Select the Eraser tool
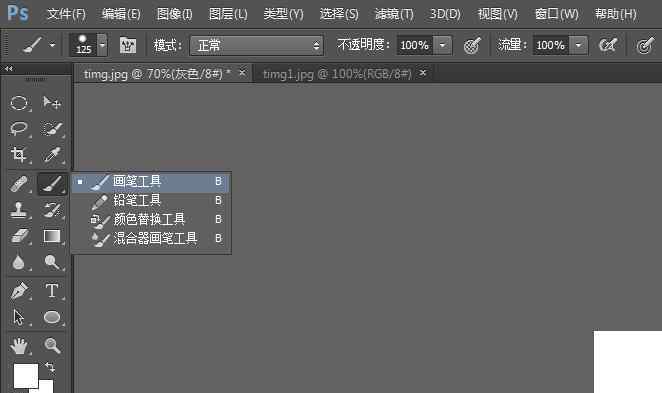 [x=19, y=236]
